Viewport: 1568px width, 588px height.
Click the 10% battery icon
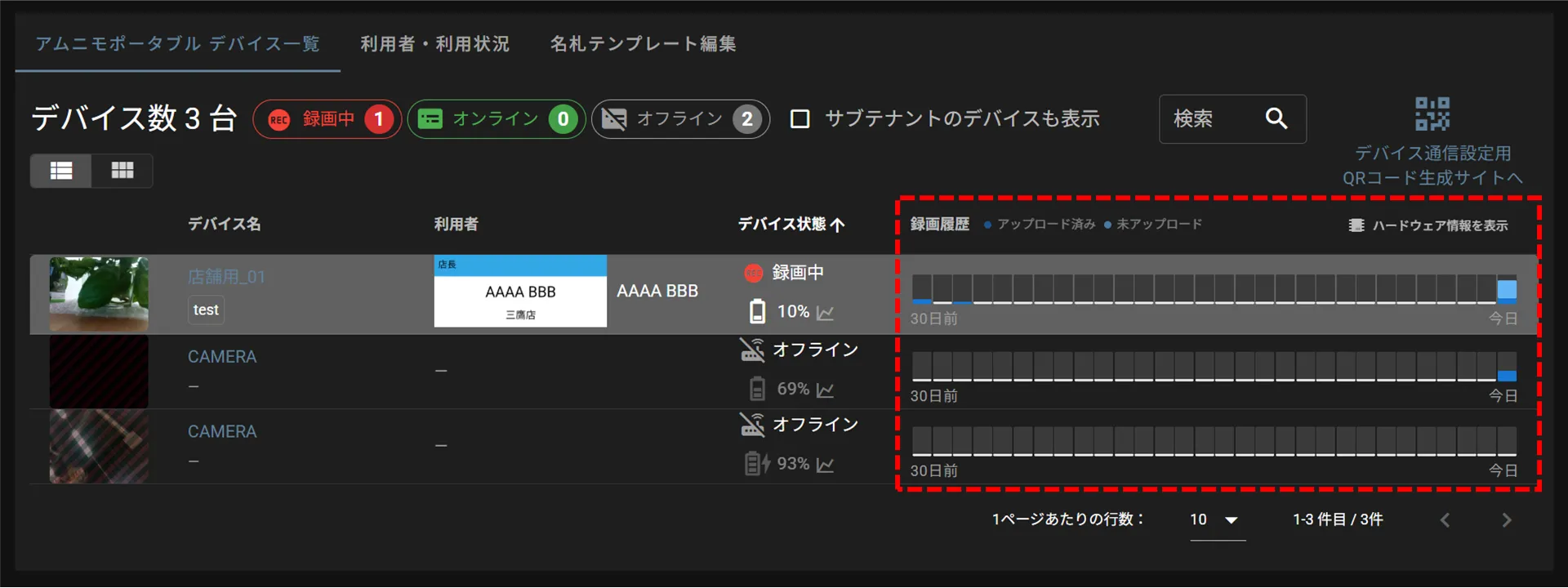(757, 311)
